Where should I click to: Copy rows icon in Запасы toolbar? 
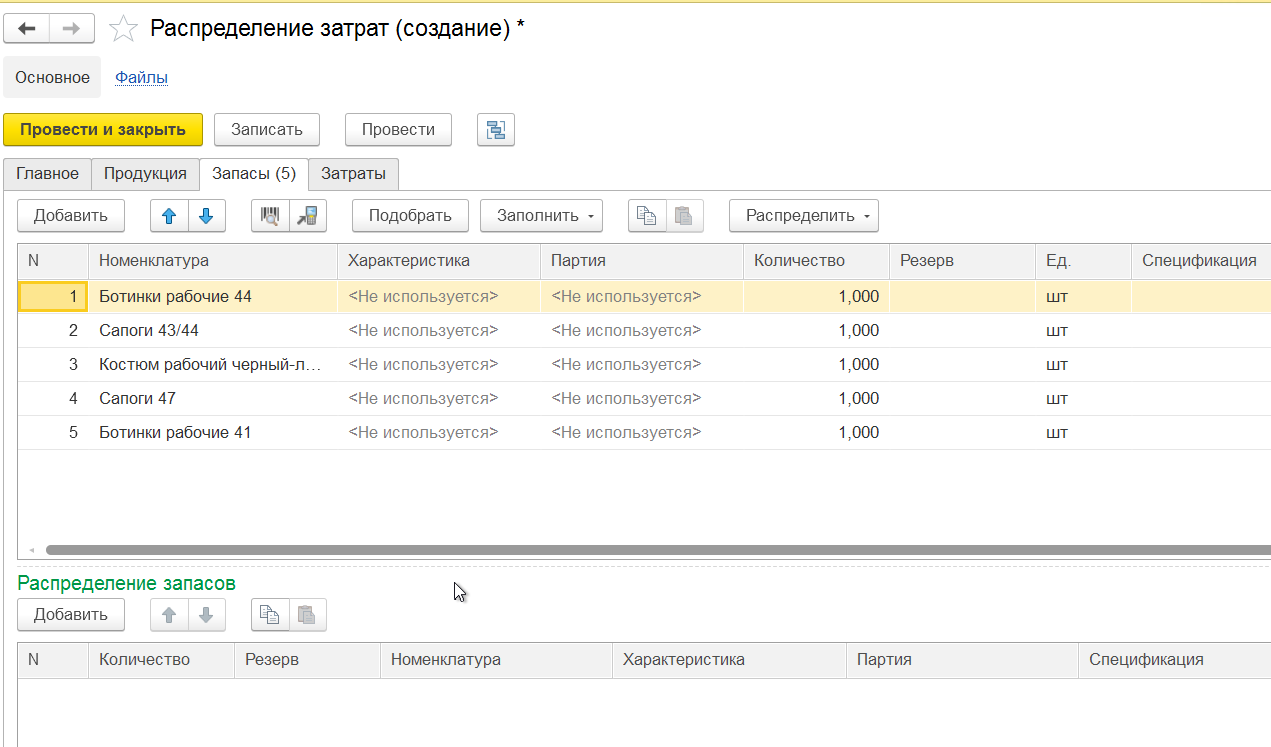click(647, 215)
